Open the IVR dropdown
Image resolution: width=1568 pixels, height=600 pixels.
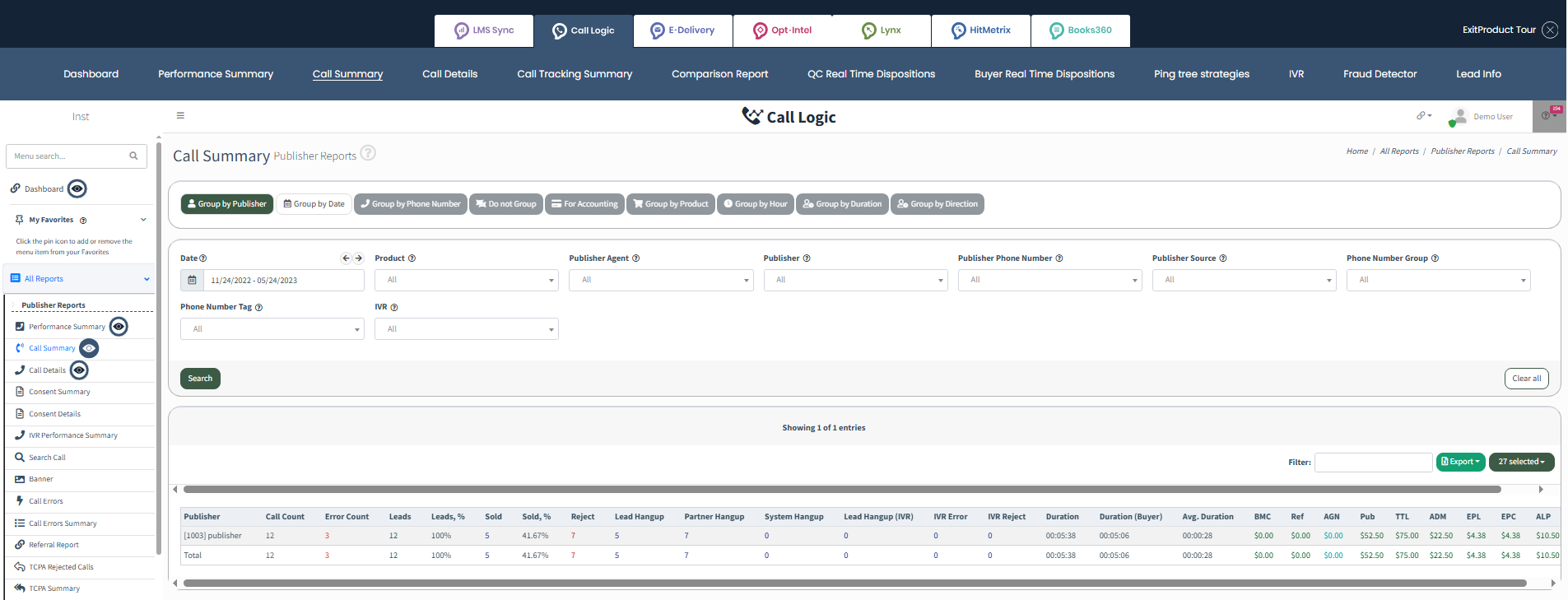click(x=467, y=329)
